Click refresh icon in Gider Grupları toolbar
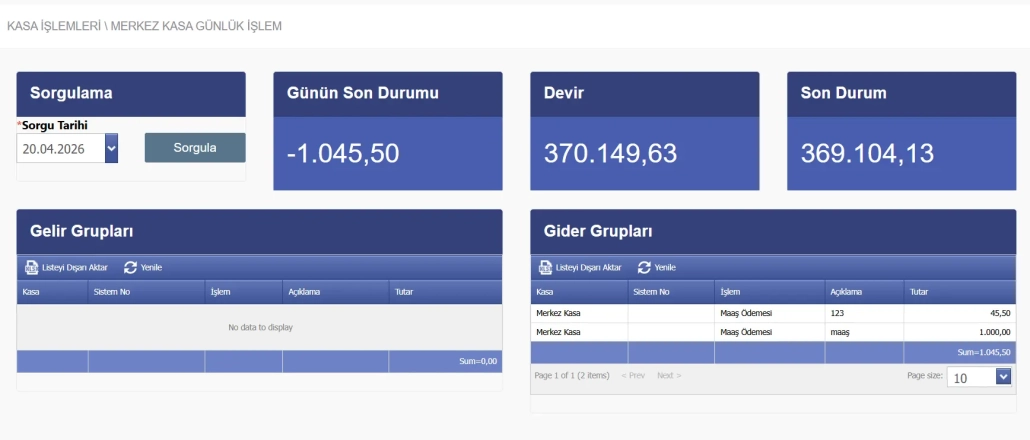1030x440 pixels. click(644, 268)
